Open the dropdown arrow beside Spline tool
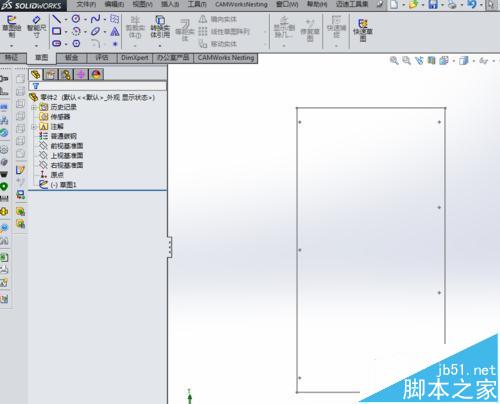The height and width of the screenshot is (404, 500). point(105,20)
